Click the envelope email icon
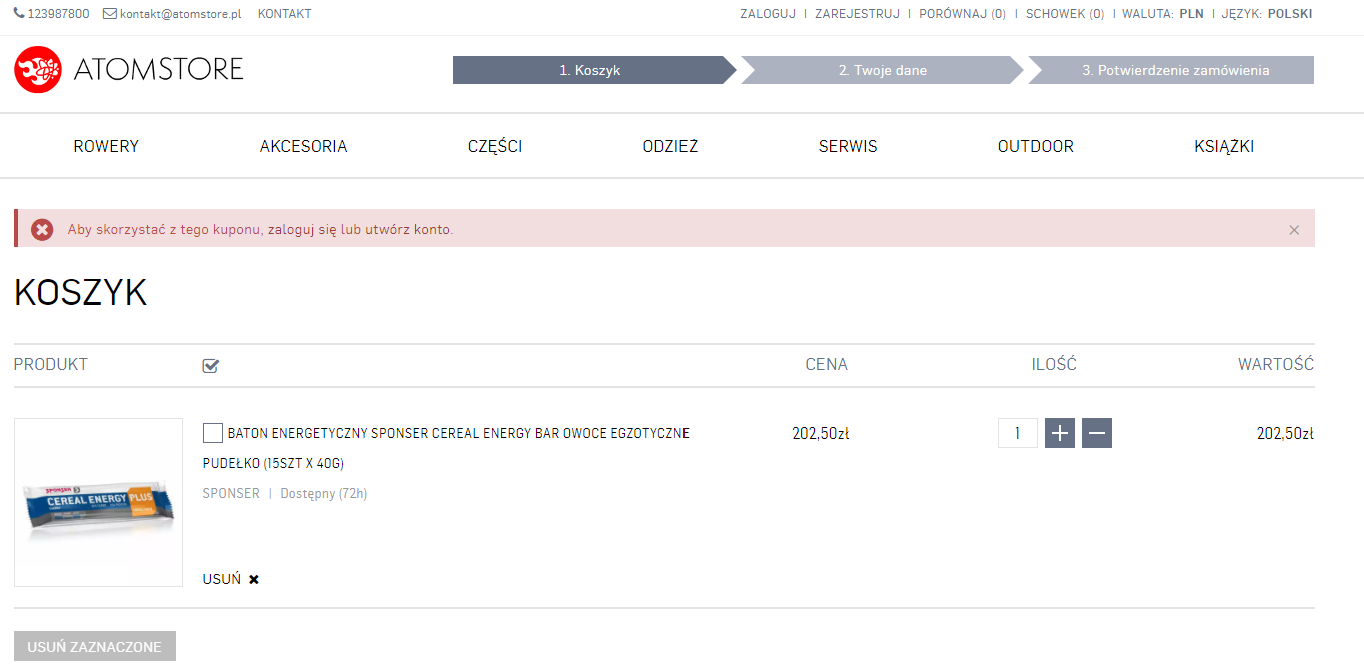Screen dimensions: 1364x672 [110, 14]
